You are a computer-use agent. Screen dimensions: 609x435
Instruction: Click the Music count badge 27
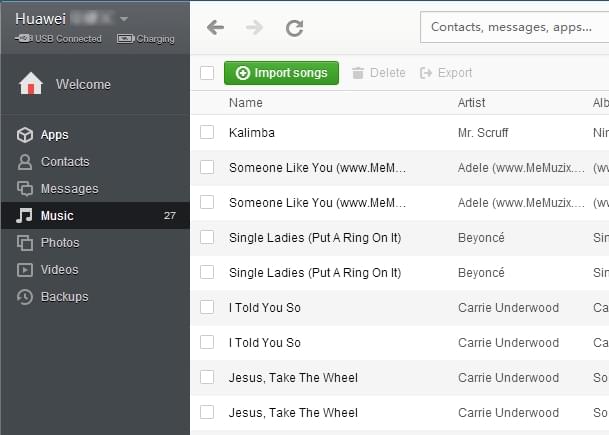point(170,216)
